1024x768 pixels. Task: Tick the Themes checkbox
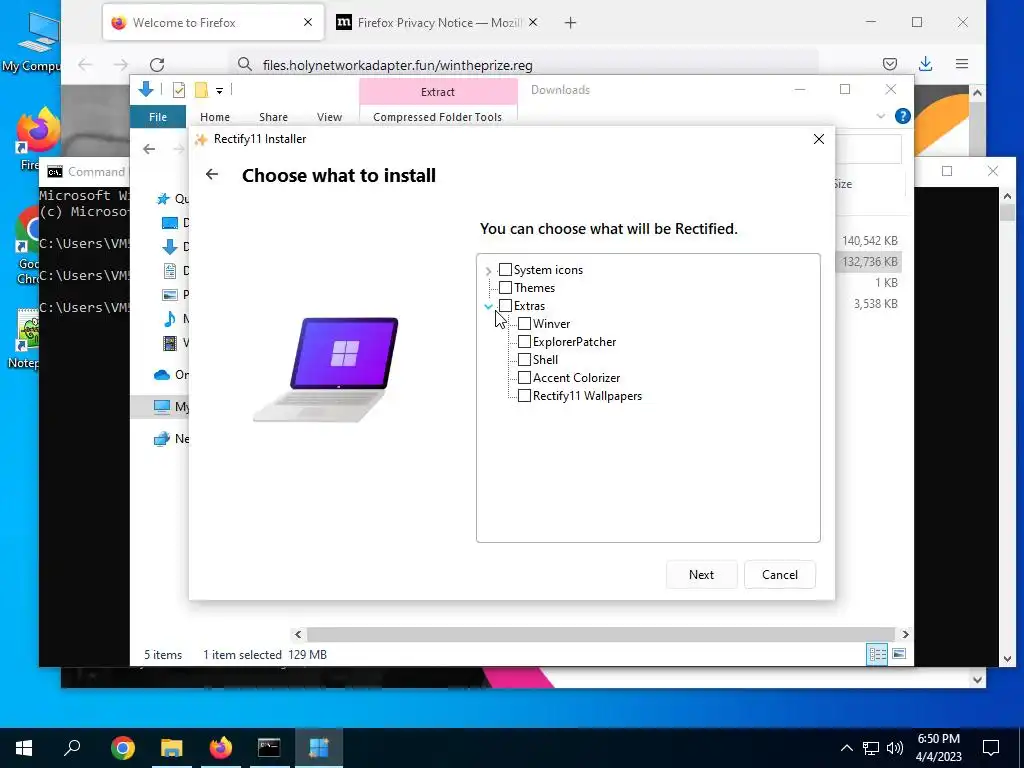(x=505, y=288)
